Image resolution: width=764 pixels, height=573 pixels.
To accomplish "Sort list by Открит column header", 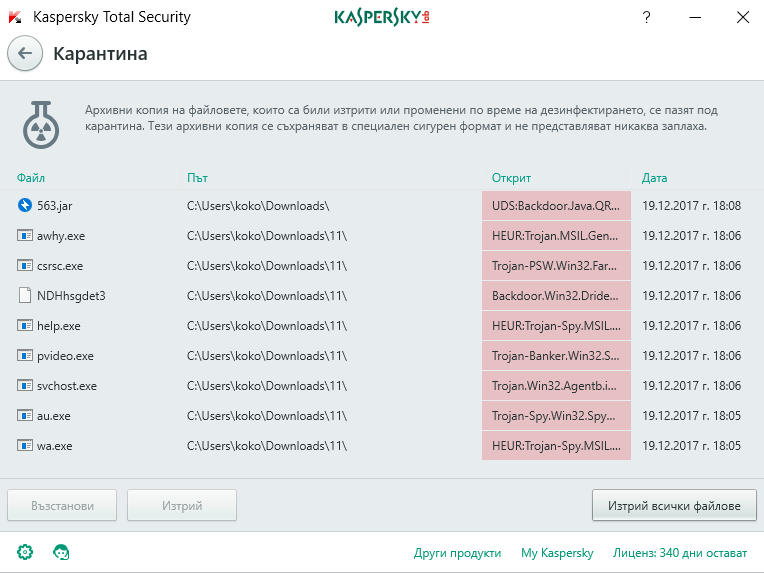I will point(511,178).
